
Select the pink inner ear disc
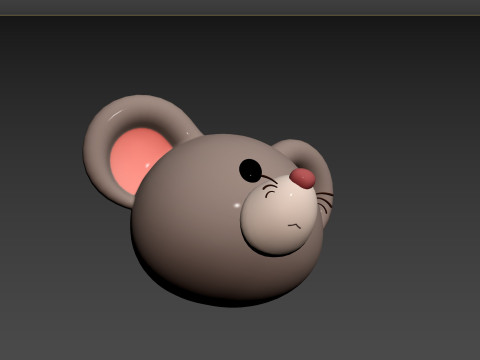pos(140,160)
